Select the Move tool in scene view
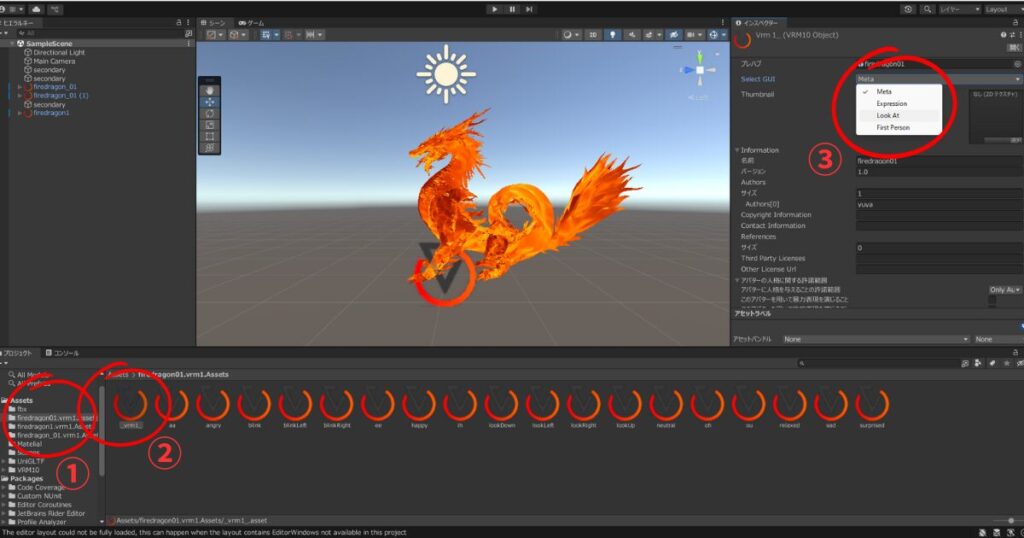The height and width of the screenshot is (538, 1024). coord(210,102)
